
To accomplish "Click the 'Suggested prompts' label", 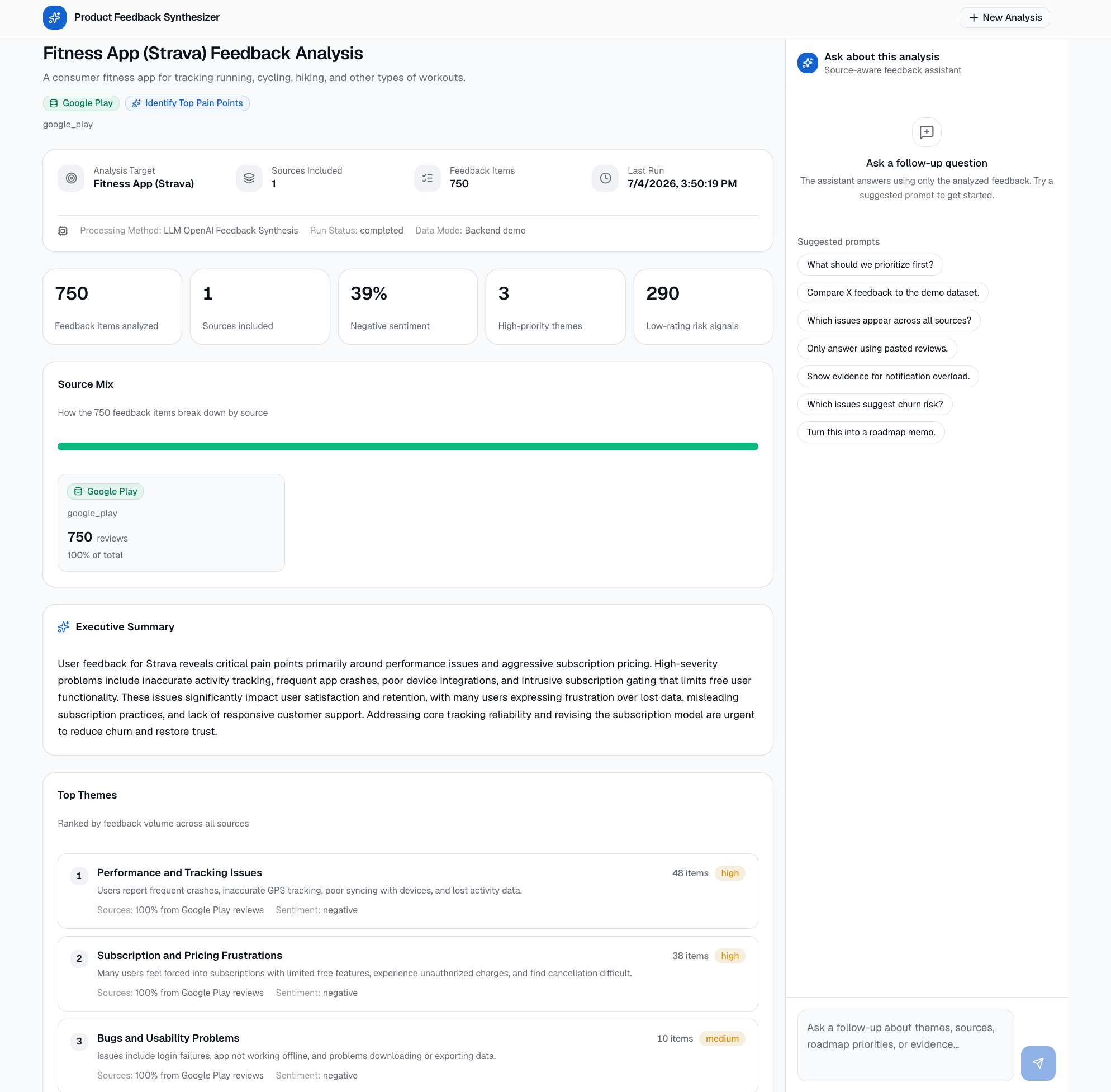I will (x=838, y=241).
